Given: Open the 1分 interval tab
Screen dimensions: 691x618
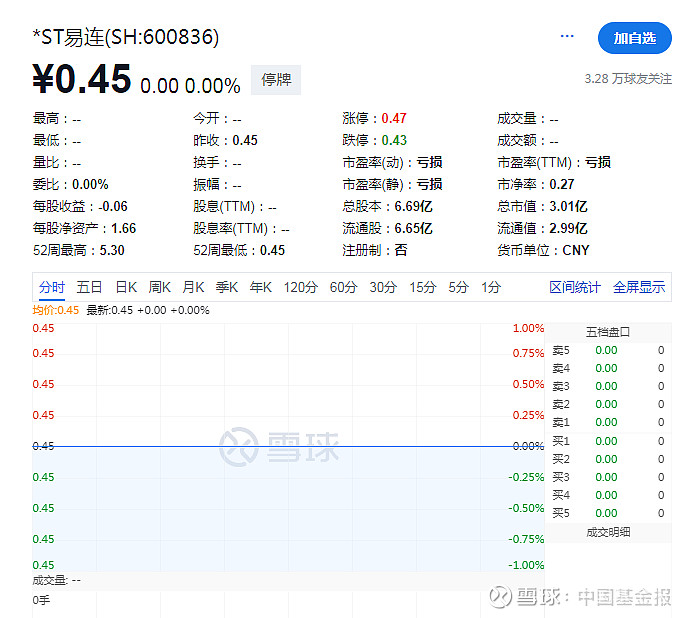Looking at the screenshot, I should click(490, 288).
